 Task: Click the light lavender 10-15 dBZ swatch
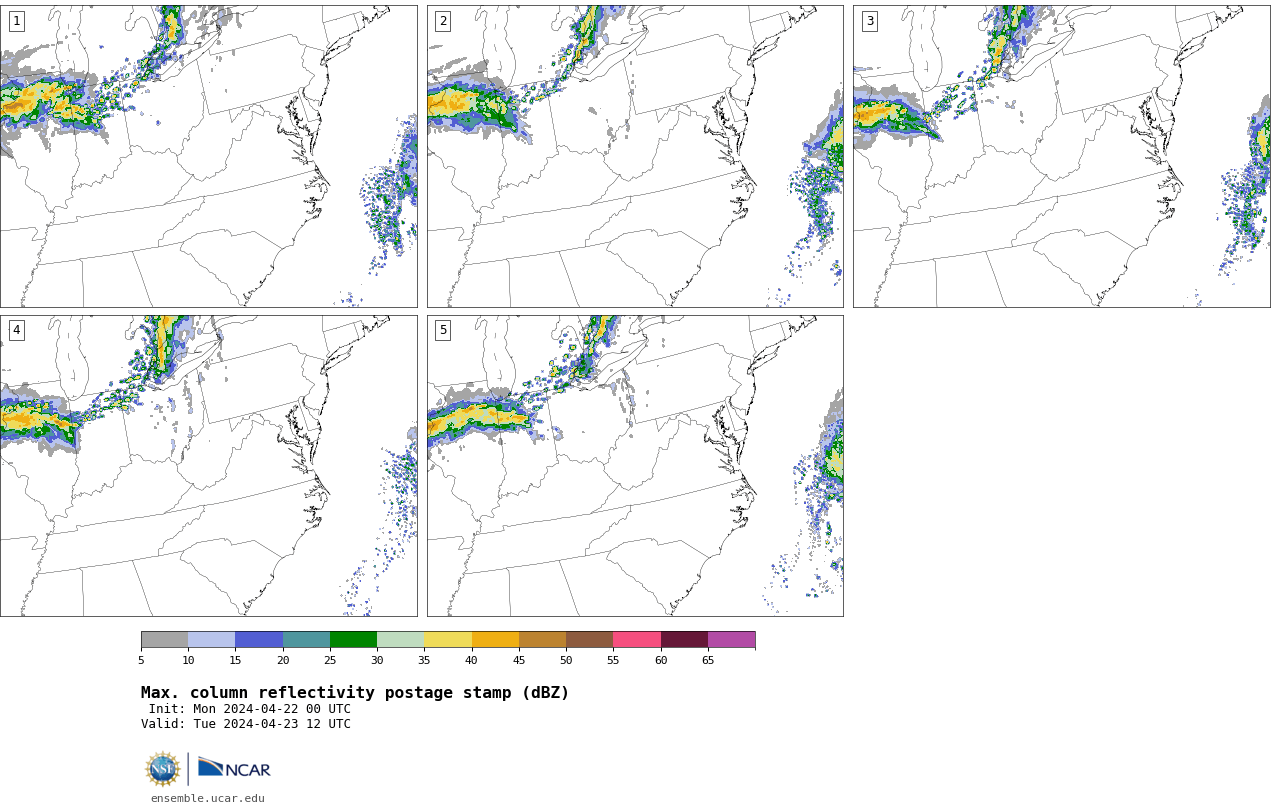(211, 640)
